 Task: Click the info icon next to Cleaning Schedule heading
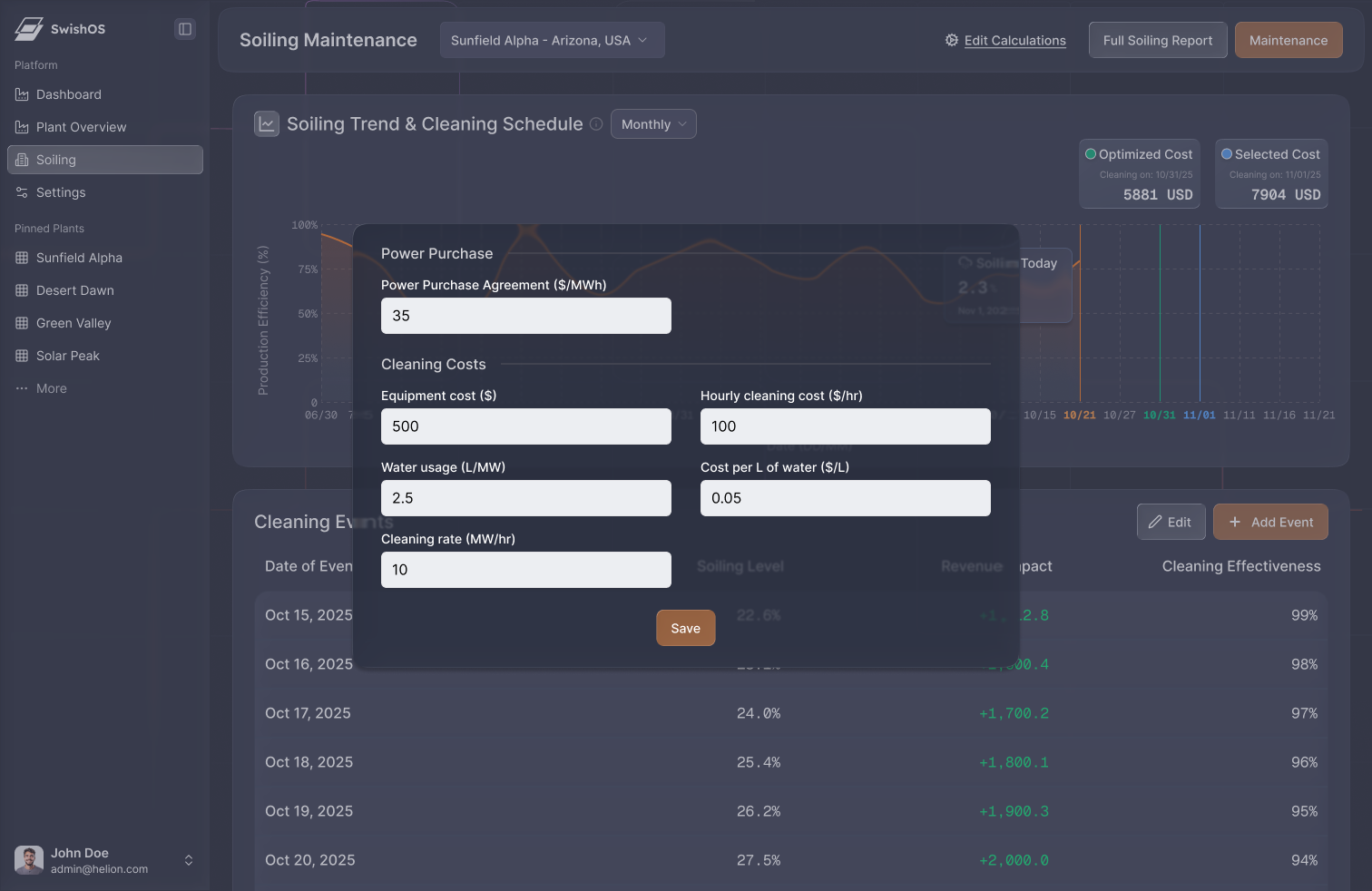point(596,124)
